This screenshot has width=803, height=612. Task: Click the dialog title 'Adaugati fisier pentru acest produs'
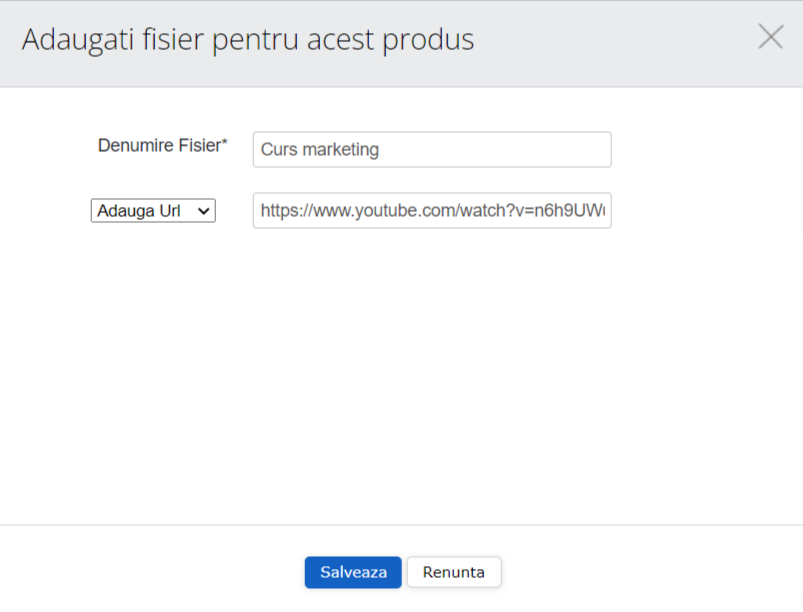click(248, 40)
